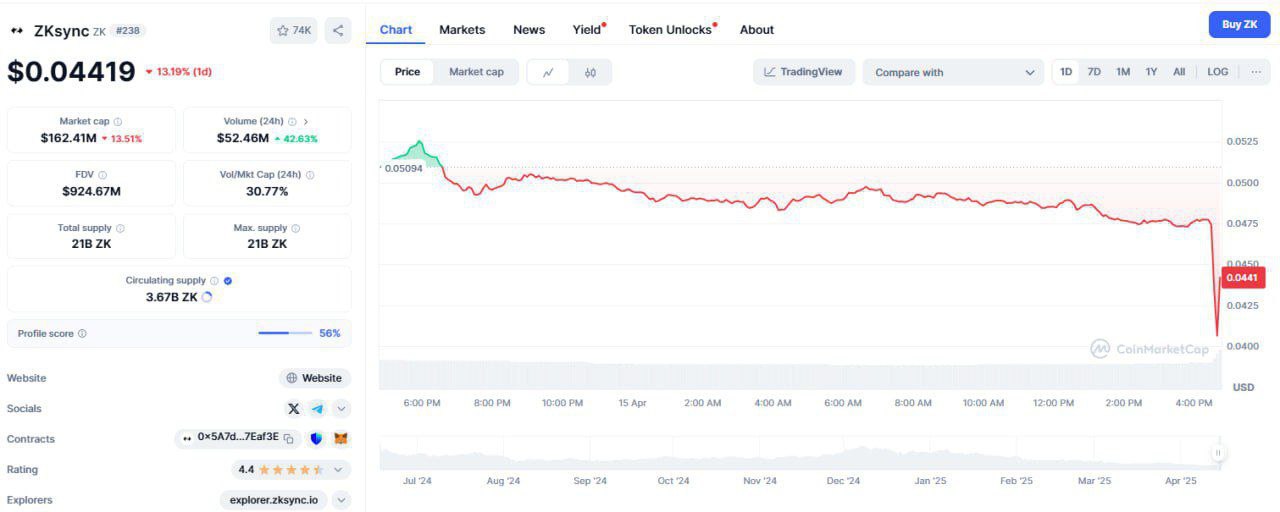Click the shield icon next to contract

coord(317,438)
